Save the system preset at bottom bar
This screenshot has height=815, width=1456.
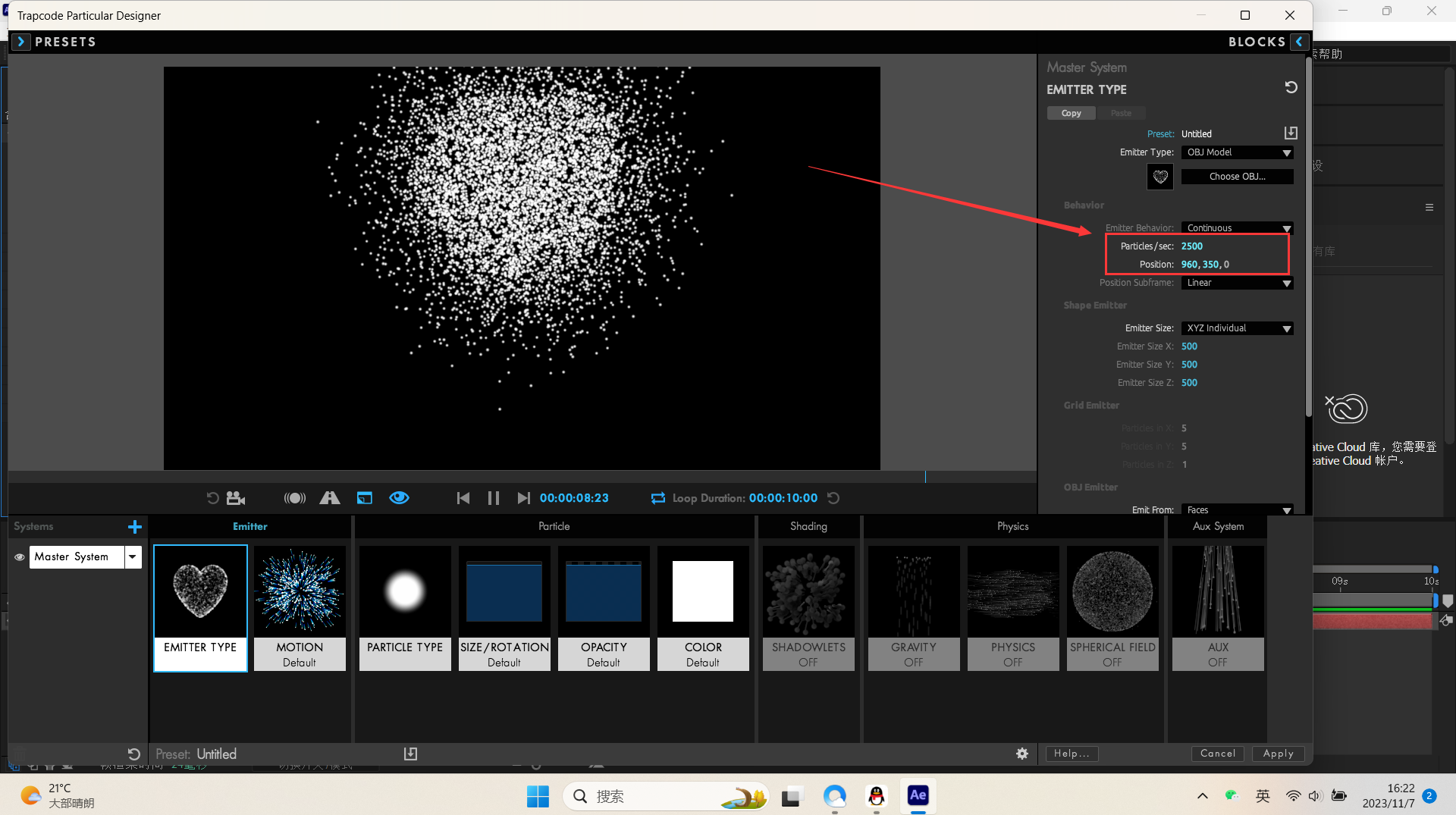coord(410,754)
